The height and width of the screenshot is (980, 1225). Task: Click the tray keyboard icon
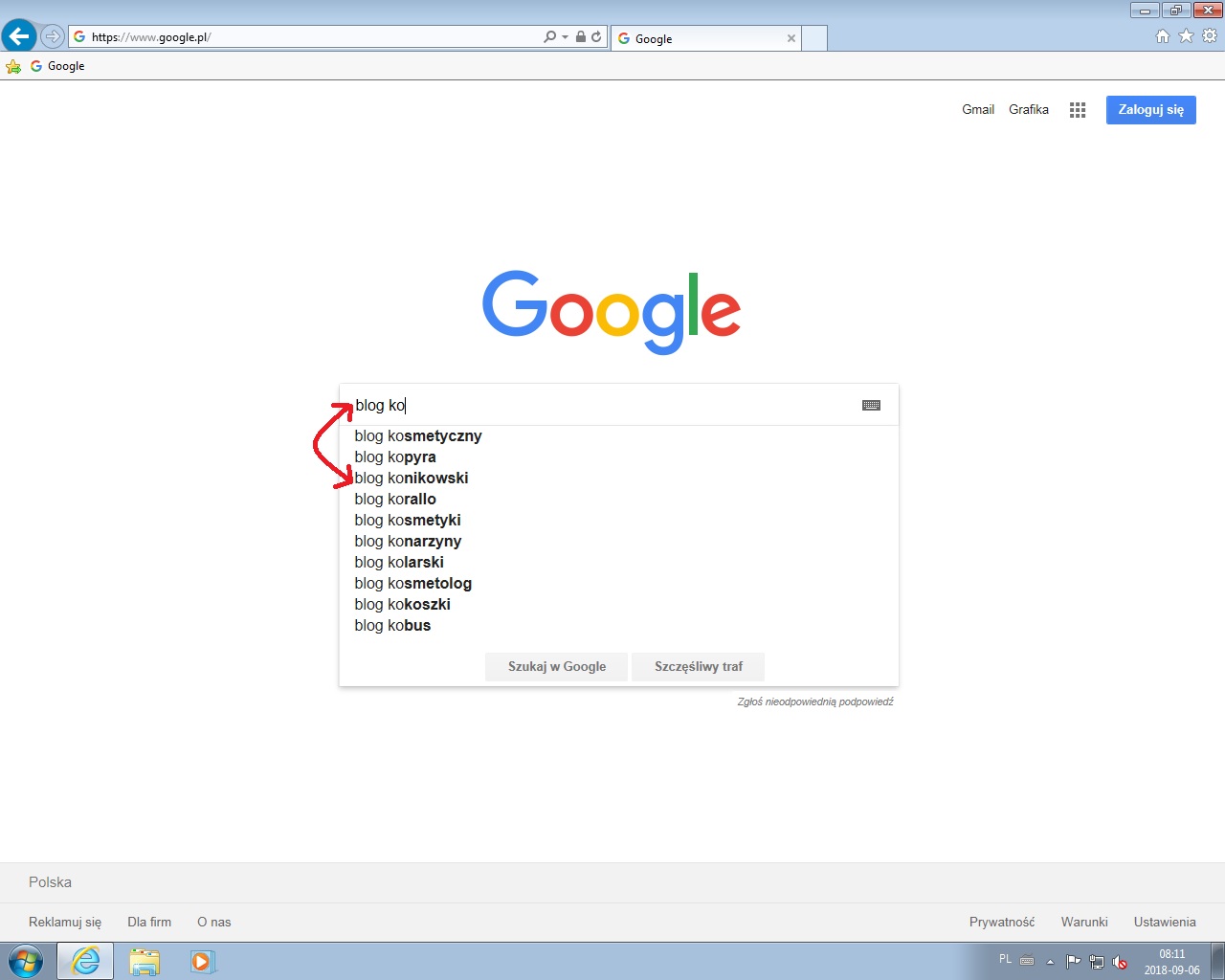[1027, 960]
